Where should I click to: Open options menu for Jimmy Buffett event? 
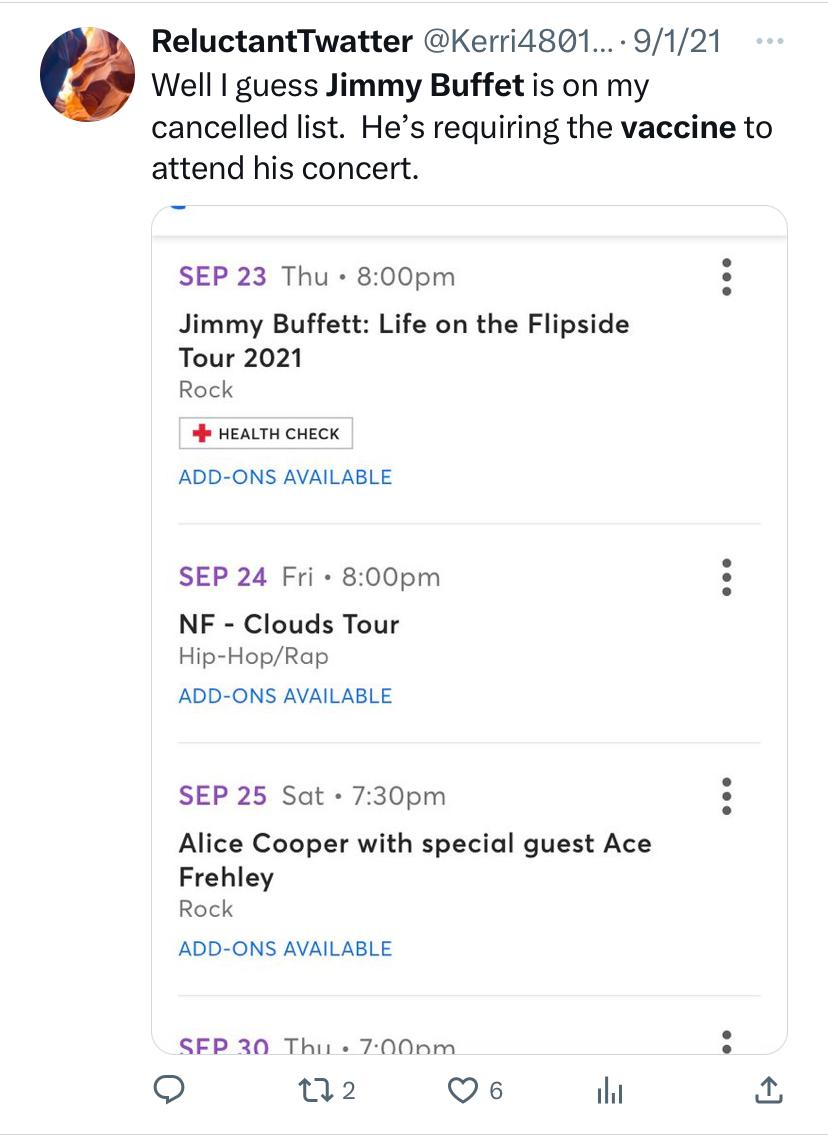pos(726,277)
